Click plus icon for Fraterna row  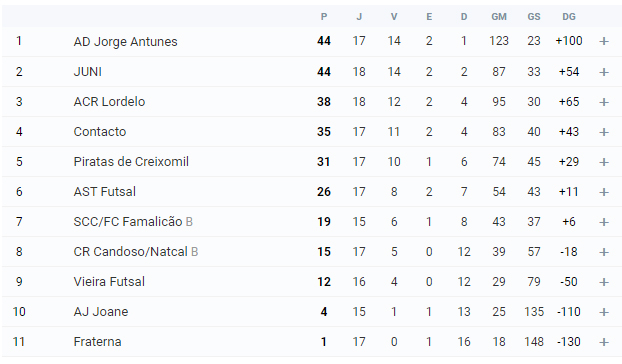click(604, 342)
